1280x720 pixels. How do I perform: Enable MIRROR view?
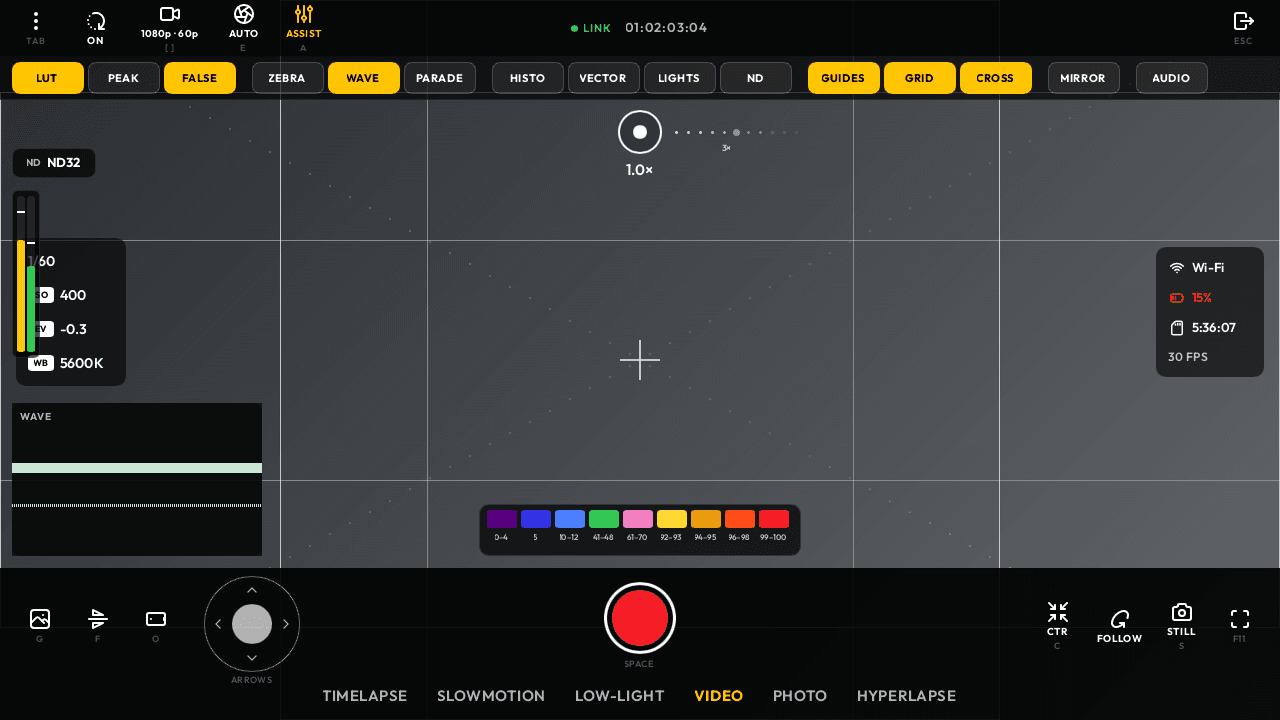[x=1084, y=78]
